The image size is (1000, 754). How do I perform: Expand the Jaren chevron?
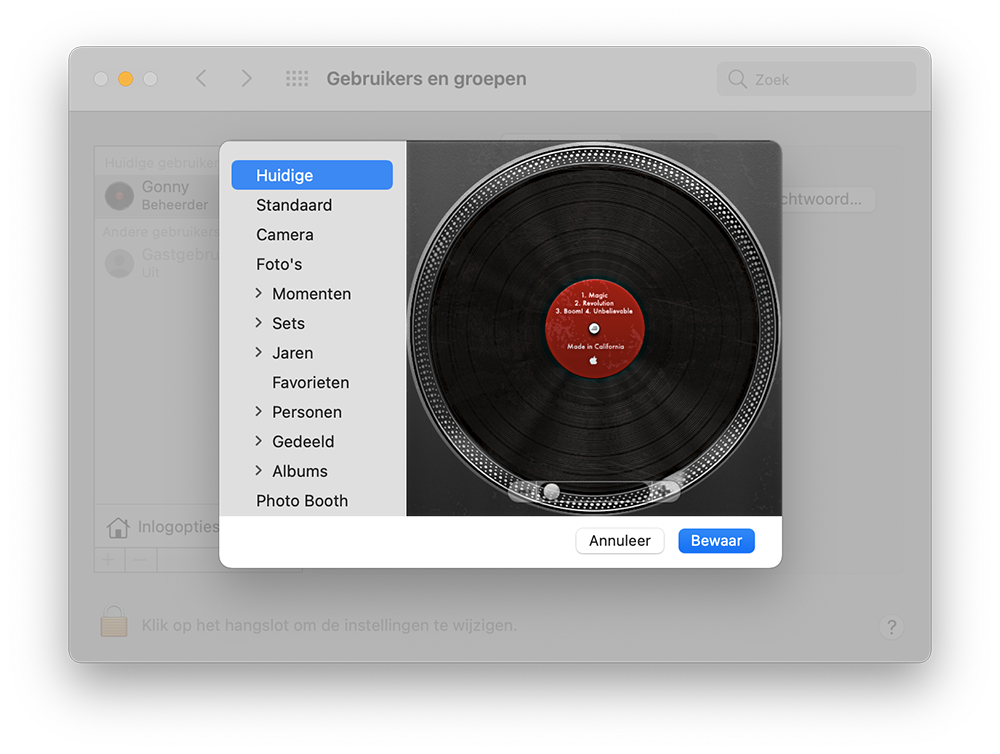(x=258, y=352)
